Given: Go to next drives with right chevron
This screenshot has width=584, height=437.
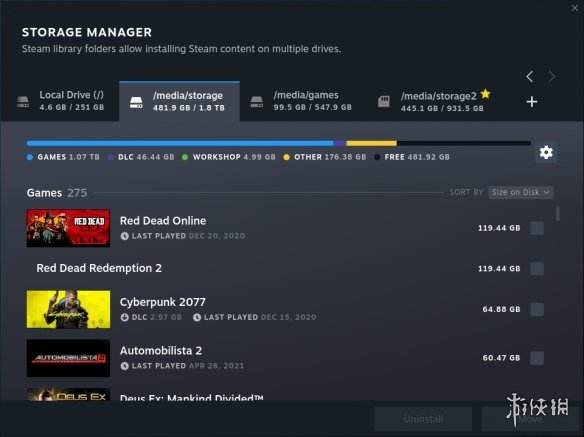Looking at the screenshot, I should [x=552, y=76].
